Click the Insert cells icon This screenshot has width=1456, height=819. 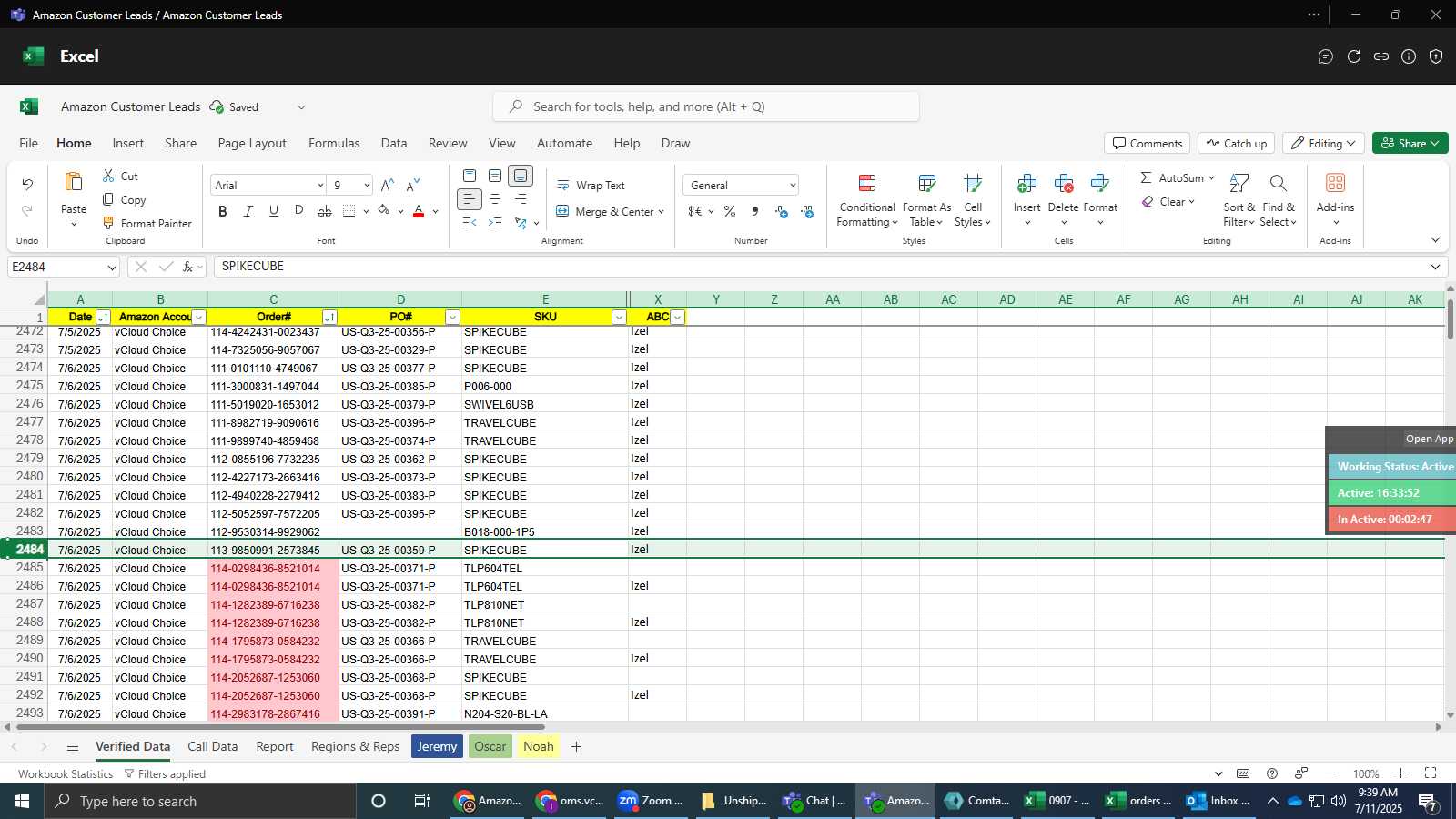(x=1026, y=184)
